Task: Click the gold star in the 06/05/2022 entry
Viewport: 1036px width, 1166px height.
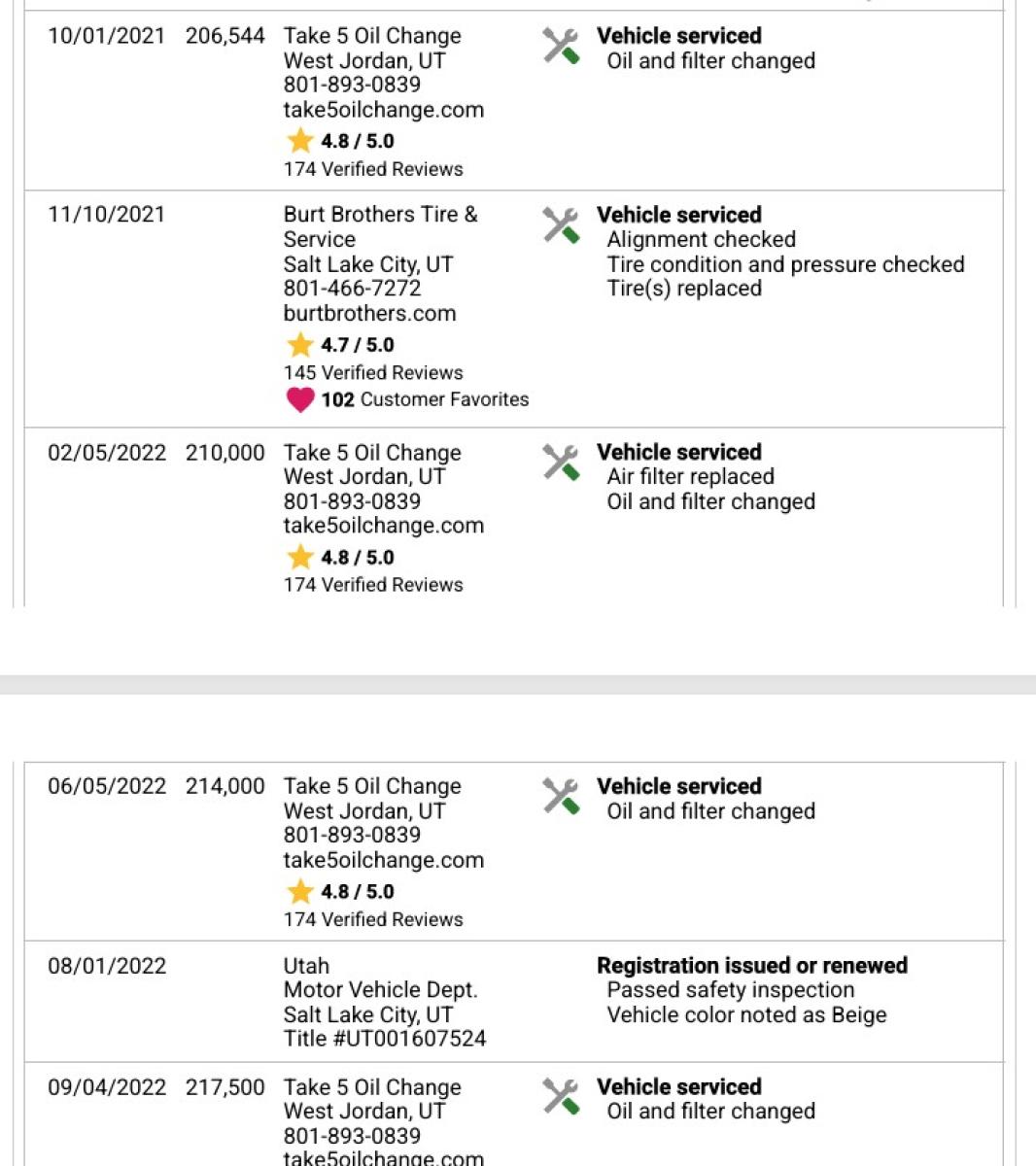Action: (x=300, y=892)
